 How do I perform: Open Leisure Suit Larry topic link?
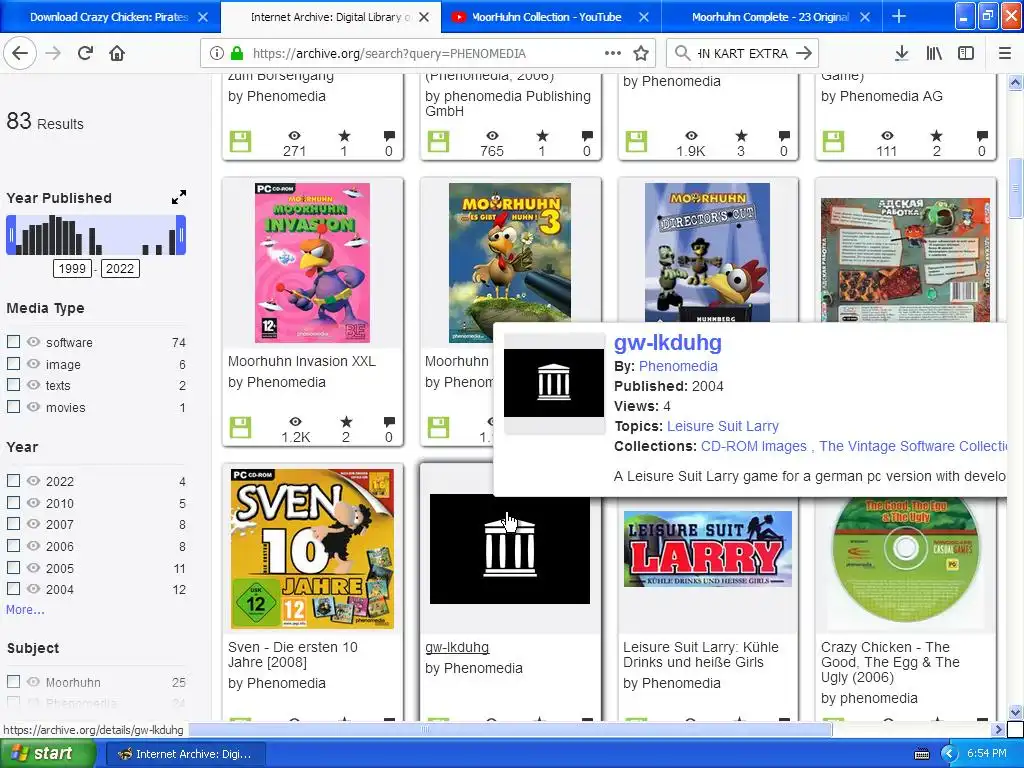tap(722, 426)
